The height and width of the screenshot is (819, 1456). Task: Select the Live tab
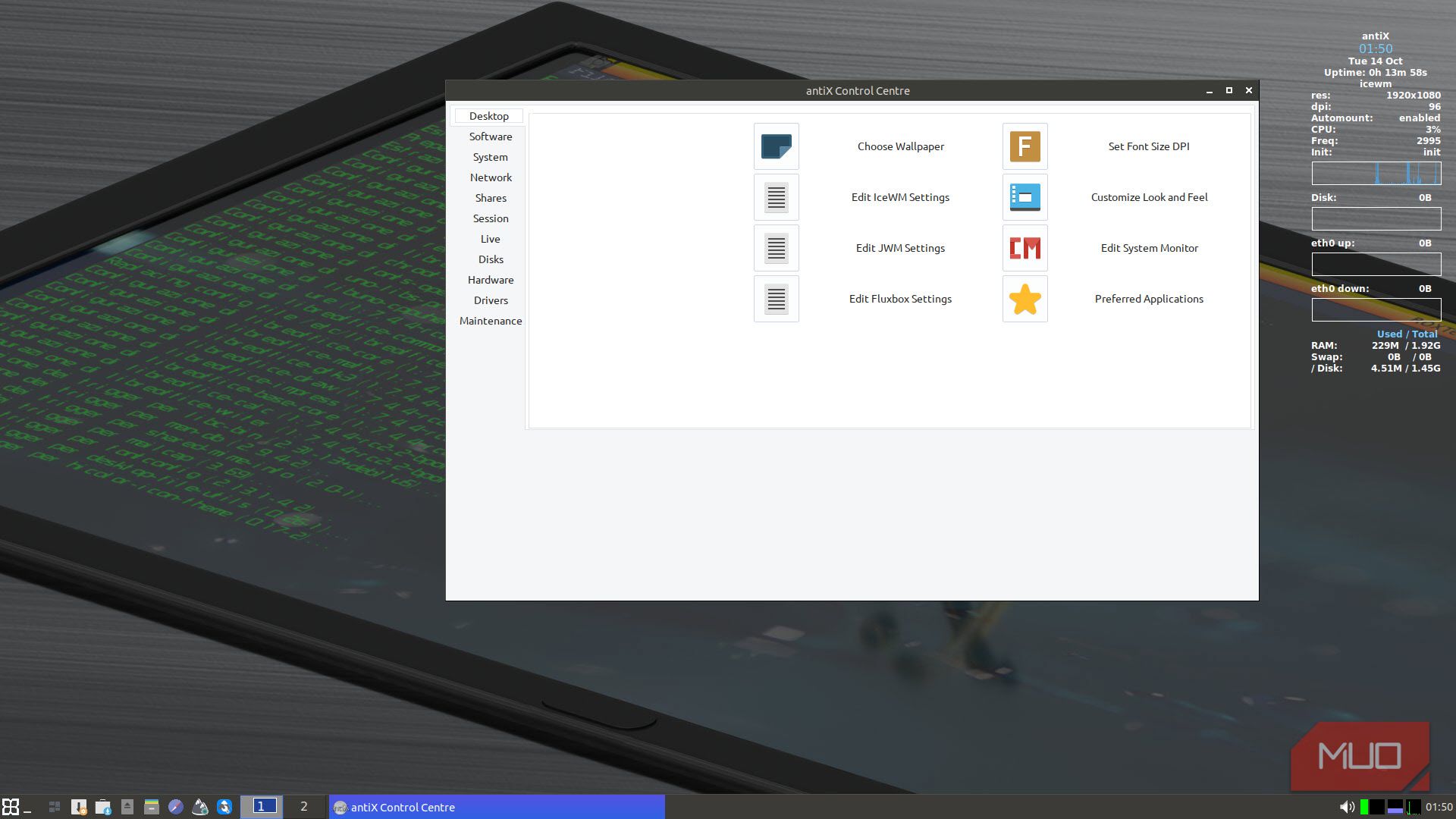pyautogui.click(x=491, y=239)
